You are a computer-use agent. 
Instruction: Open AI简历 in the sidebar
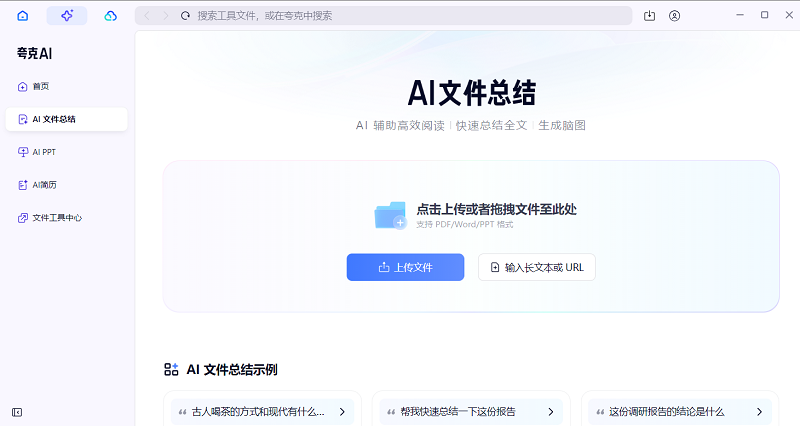tap(66, 185)
